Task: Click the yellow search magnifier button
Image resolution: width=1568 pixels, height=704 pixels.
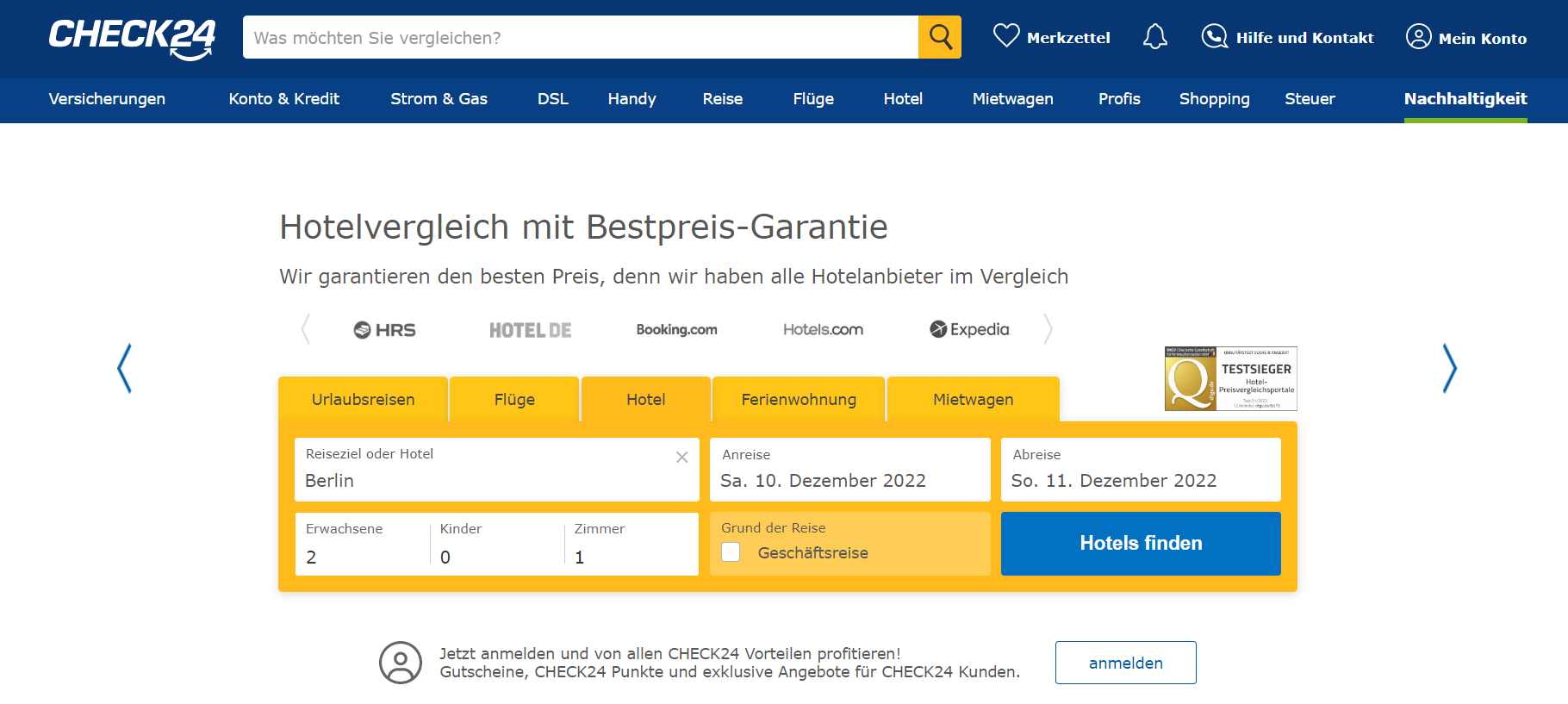Action: [940, 37]
